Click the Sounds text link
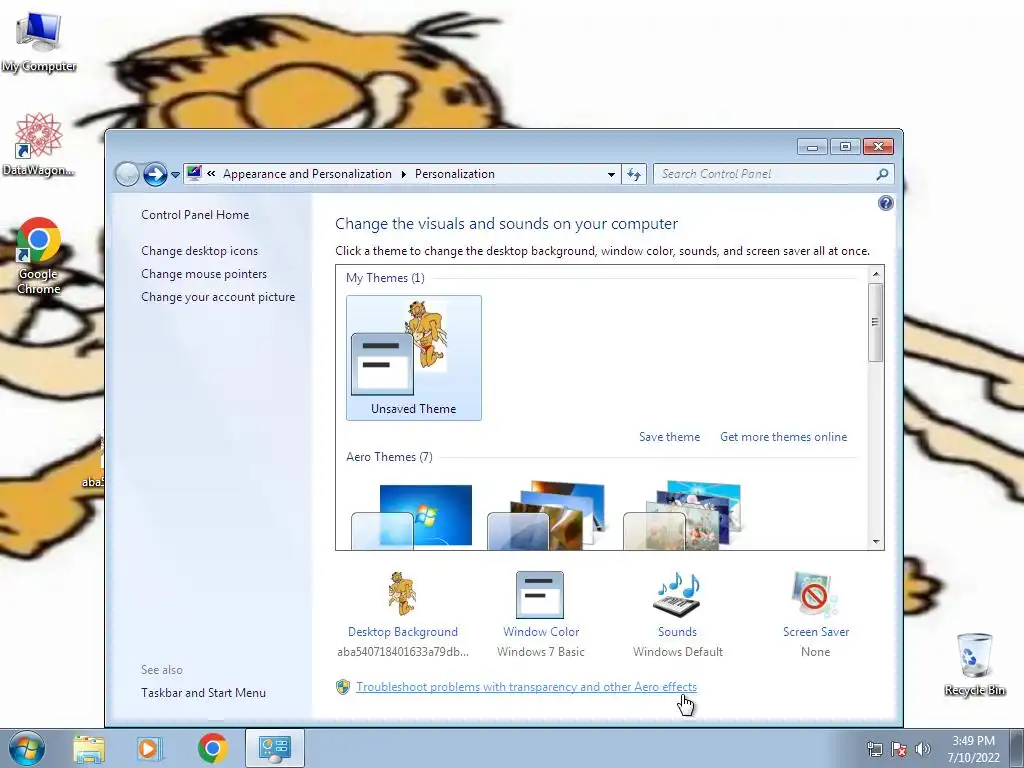Image resolution: width=1024 pixels, height=768 pixels. tap(677, 632)
